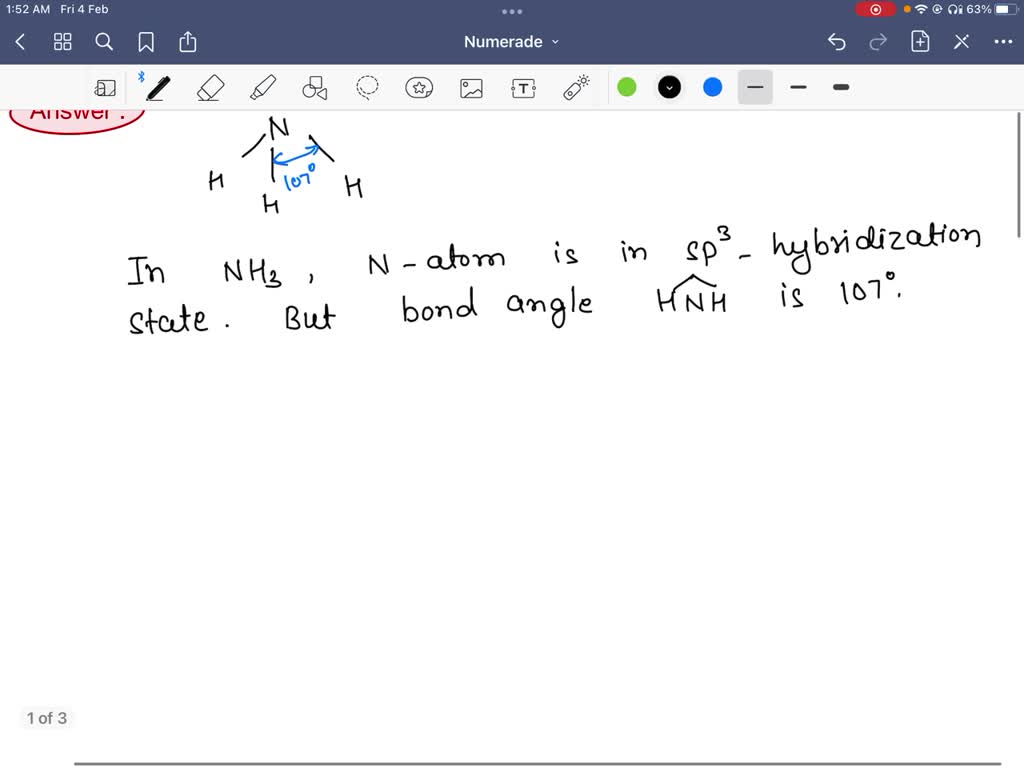Select the Pen tool
Viewport: 1024px width, 768px height.
(x=156, y=87)
